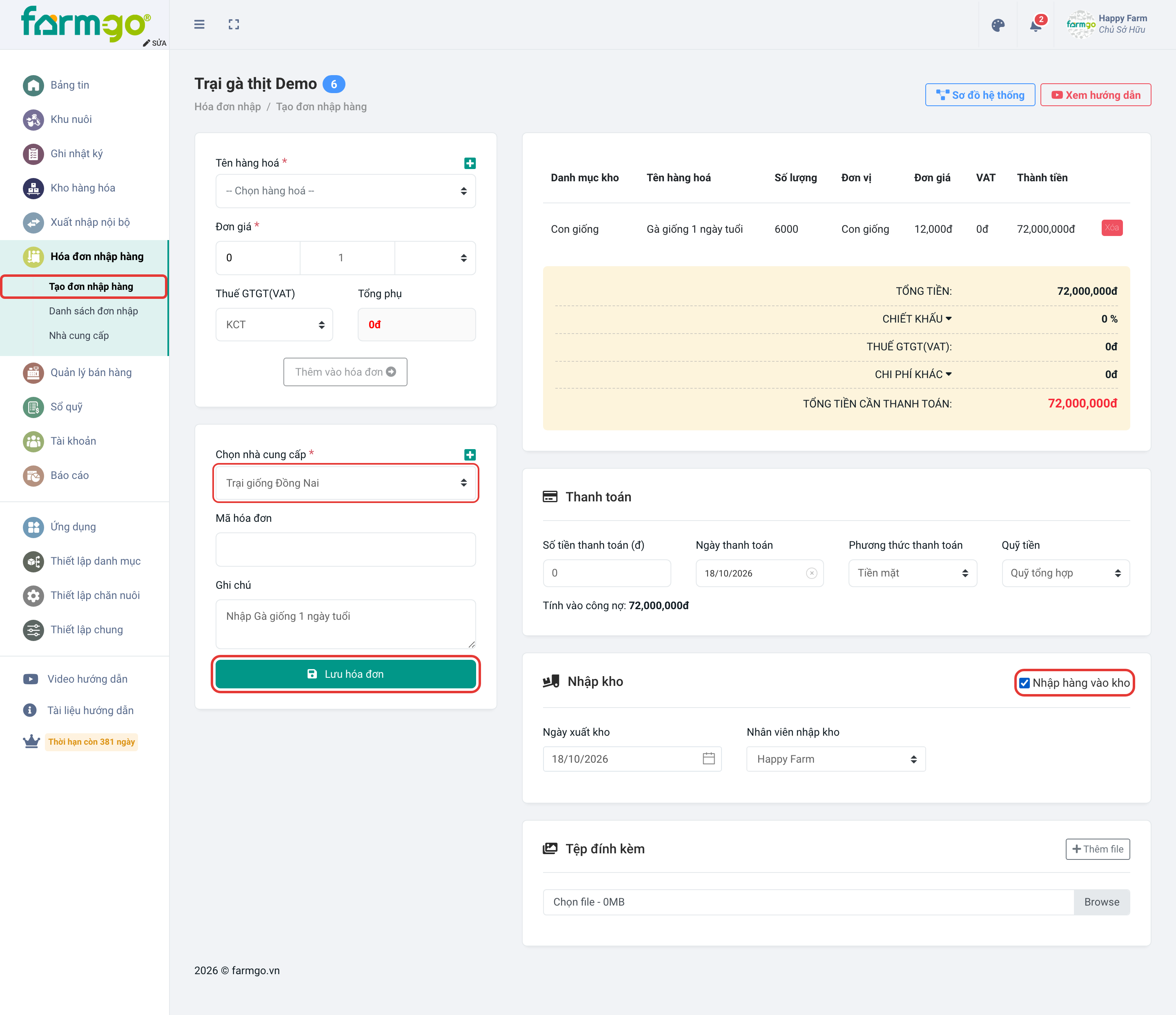This screenshot has width=1176, height=1015.
Task: Select Tạo đơn nhập hàng submenu item
Action: pos(91,287)
